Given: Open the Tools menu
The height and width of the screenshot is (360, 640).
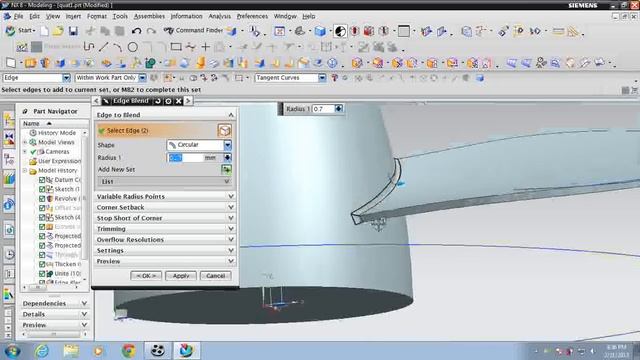Looking at the screenshot, I should 120,16.
